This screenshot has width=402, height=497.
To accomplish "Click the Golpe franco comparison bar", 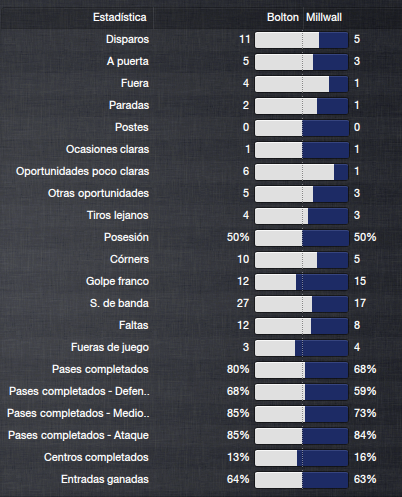I will 302,282.
